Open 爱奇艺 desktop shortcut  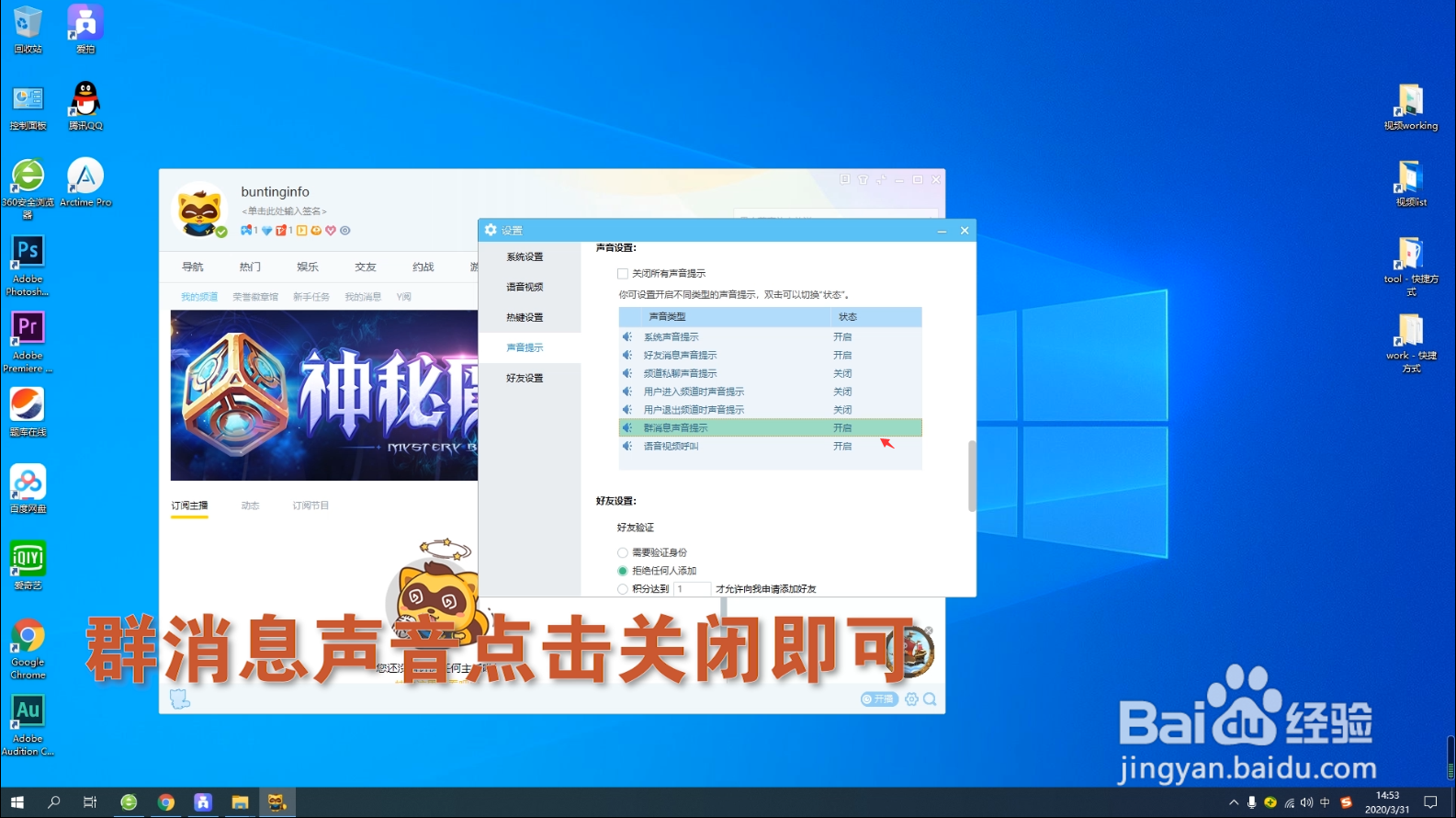tap(28, 565)
